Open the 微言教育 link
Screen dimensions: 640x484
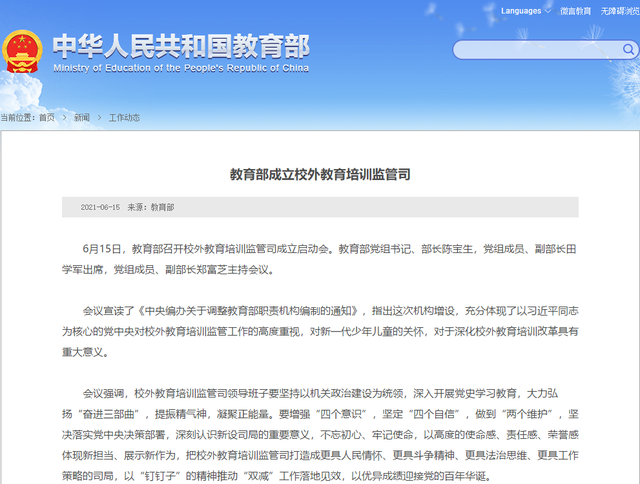(576, 11)
